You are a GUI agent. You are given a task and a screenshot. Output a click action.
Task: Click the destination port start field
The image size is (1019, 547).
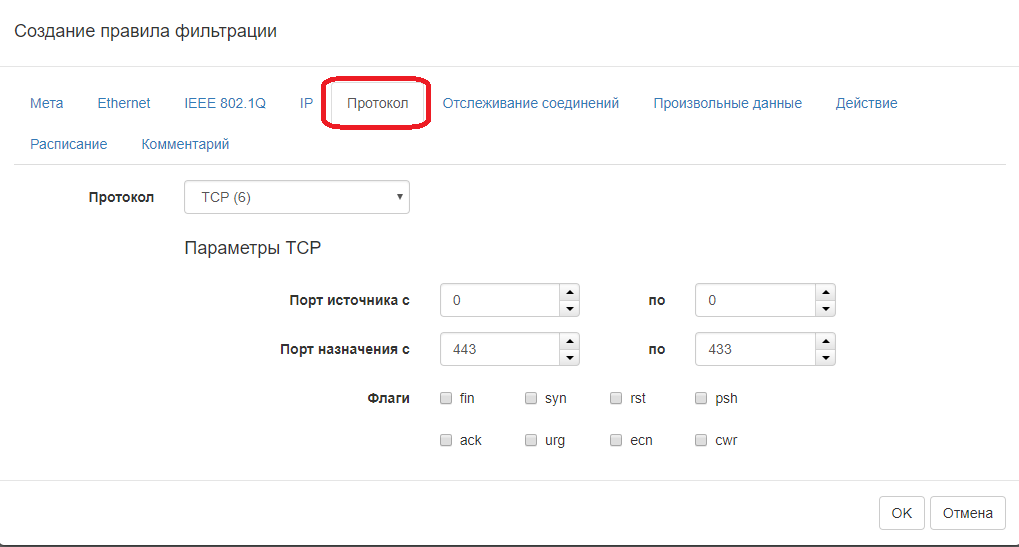(x=498, y=350)
